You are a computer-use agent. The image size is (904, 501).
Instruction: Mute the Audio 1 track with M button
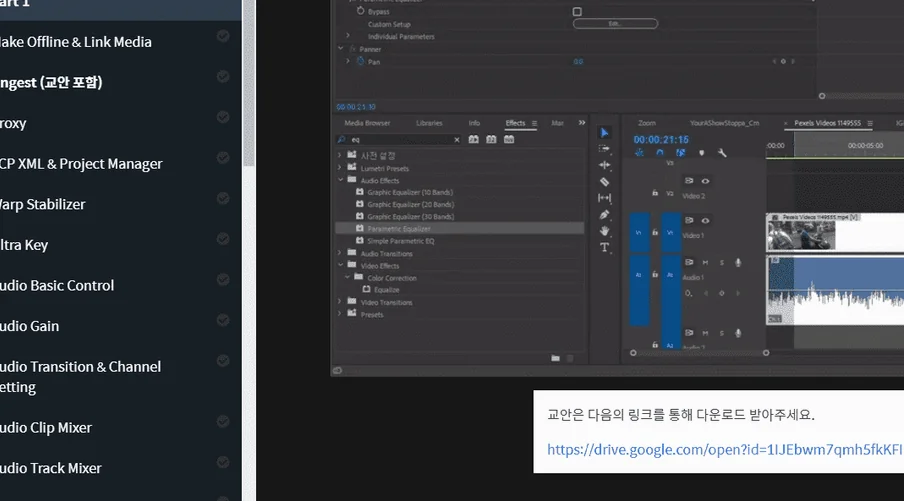[706, 262]
